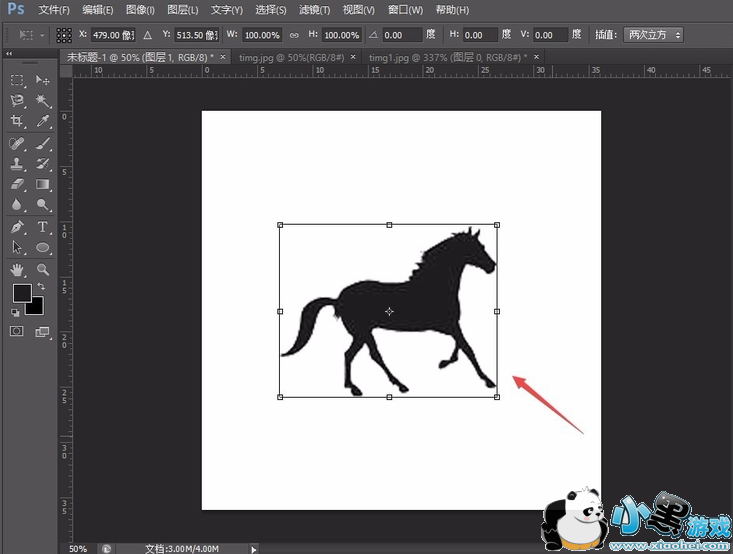The width and height of the screenshot is (733, 554).
Task: Toggle the width-height aspect ratio link
Action: (x=293, y=35)
